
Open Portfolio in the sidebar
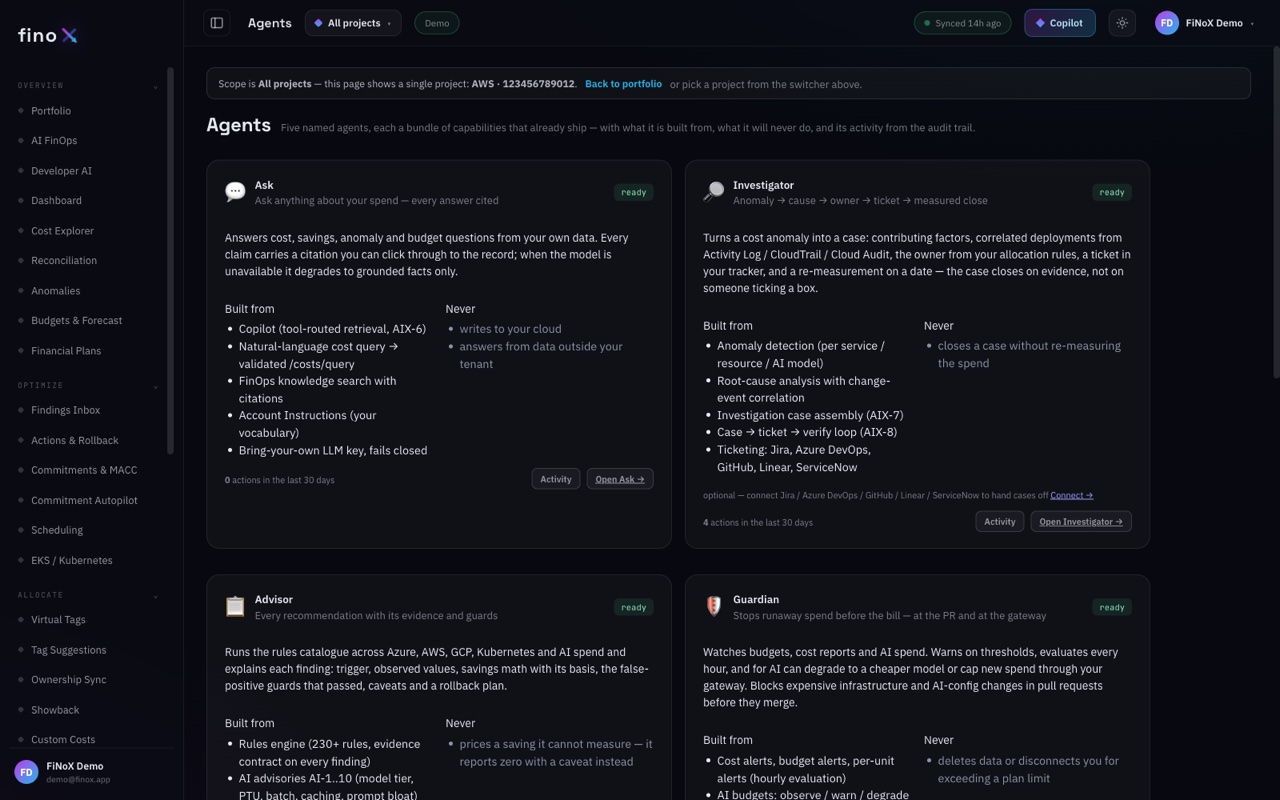[51, 111]
